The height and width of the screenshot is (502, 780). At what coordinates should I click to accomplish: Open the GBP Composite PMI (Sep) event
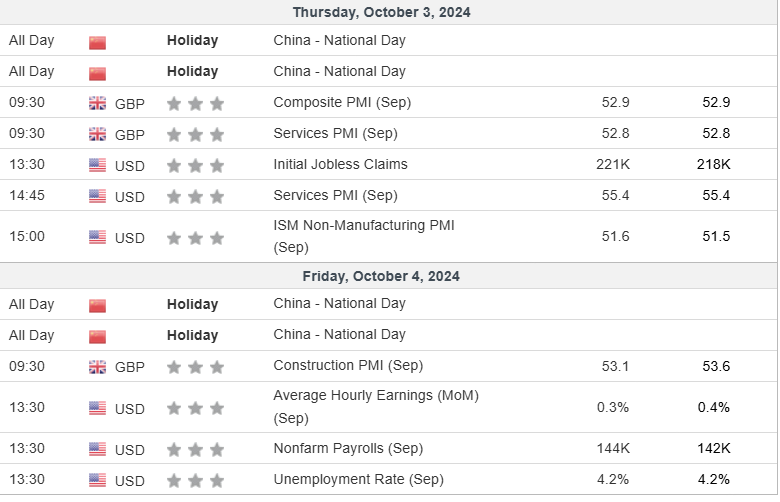tap(342, 102)
